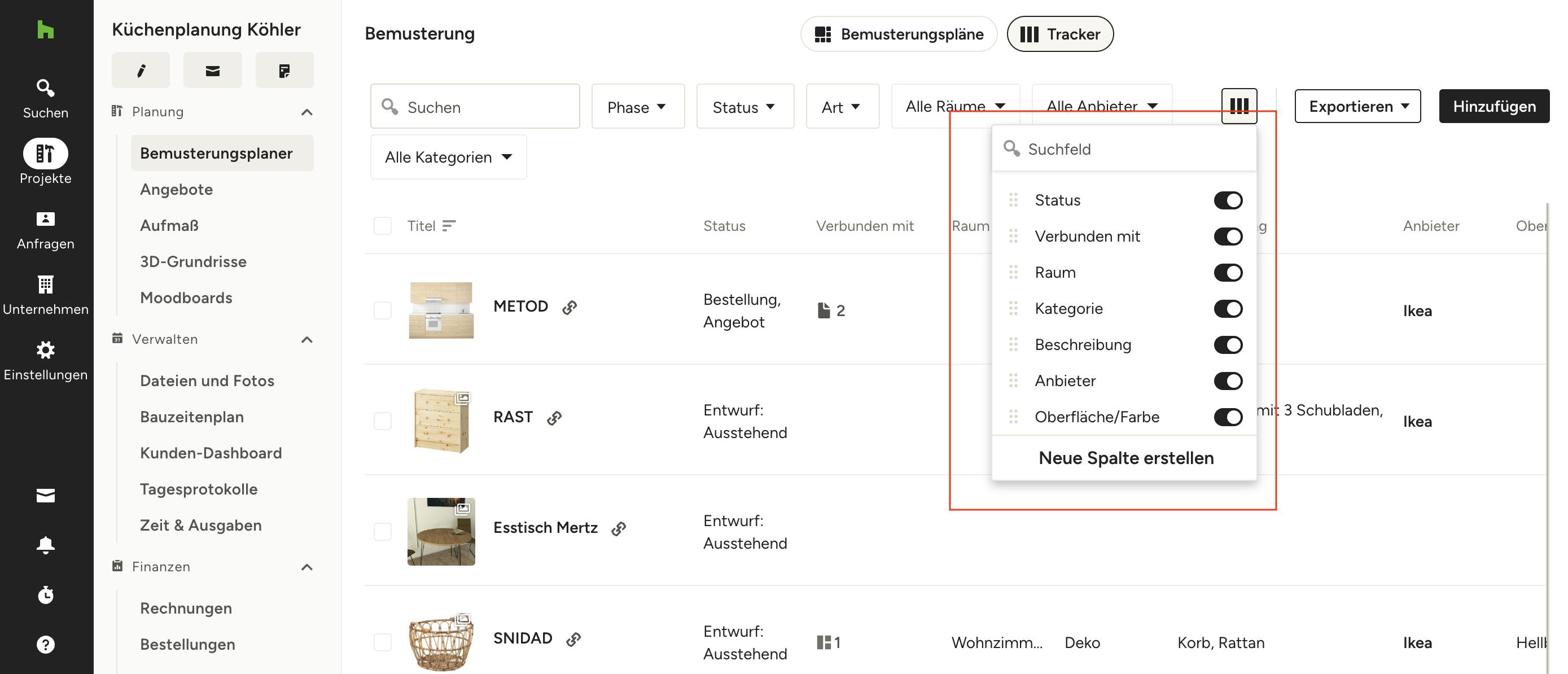This screenshot has width=1568, height=674.
Task: Open the timer stopwatch icon
Action: 46,594
